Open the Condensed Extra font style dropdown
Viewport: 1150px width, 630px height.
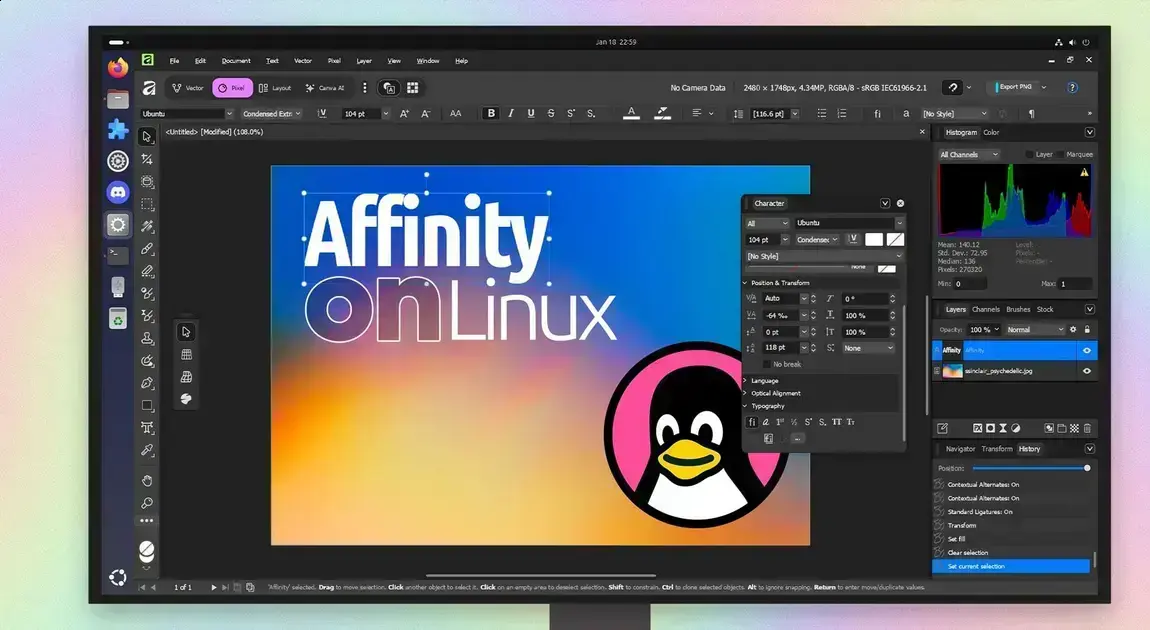click(x=271, y=114)
